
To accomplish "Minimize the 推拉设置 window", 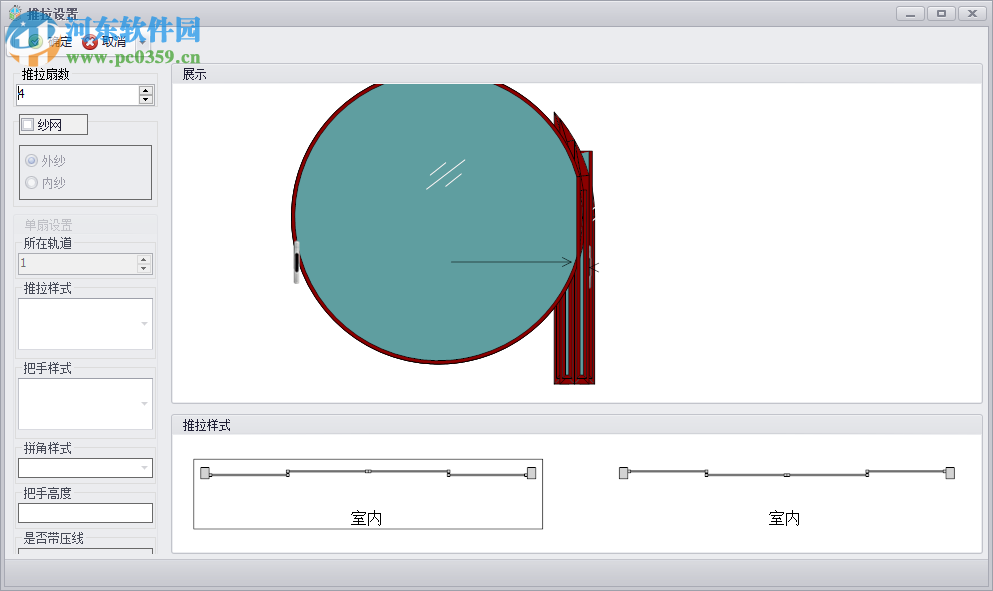I will point(910,13).
